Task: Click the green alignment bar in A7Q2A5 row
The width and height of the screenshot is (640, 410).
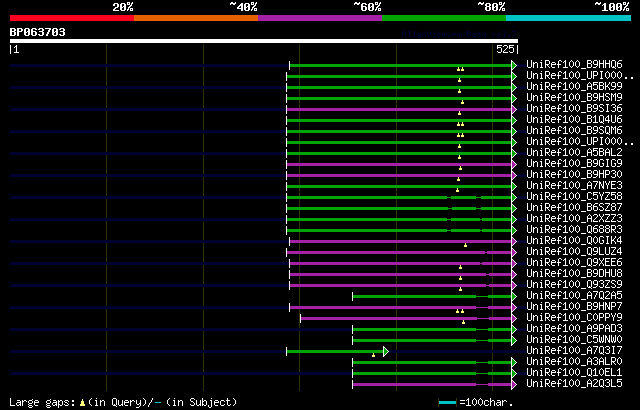Action: [x=432, y=297]
